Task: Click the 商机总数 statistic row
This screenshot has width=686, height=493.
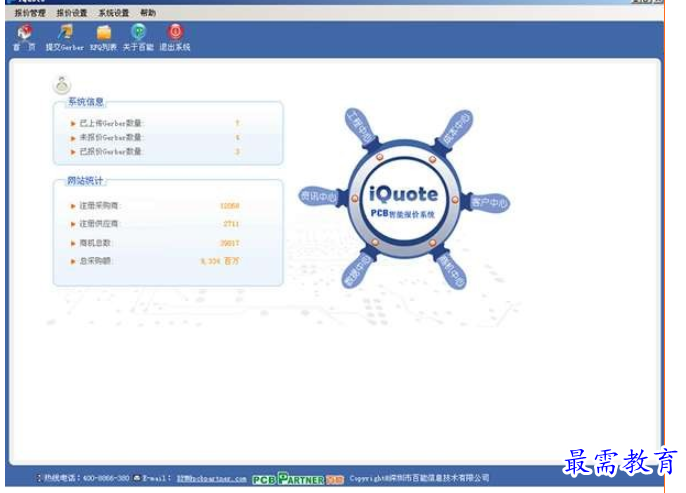Action: pyautogui.click(x=155, y=243)
